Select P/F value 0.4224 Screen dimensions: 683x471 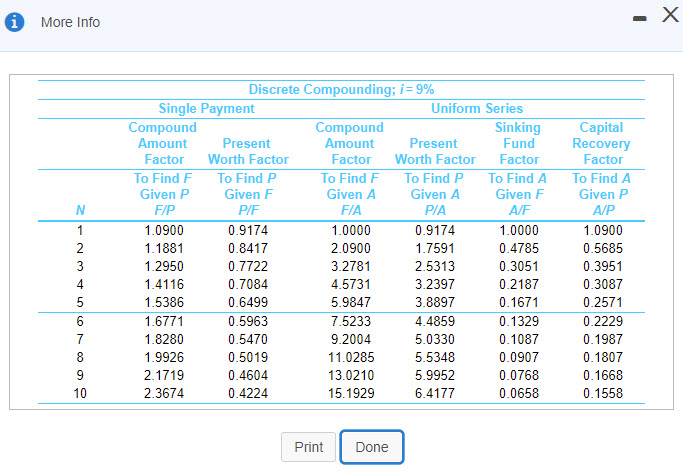point(248,393)
